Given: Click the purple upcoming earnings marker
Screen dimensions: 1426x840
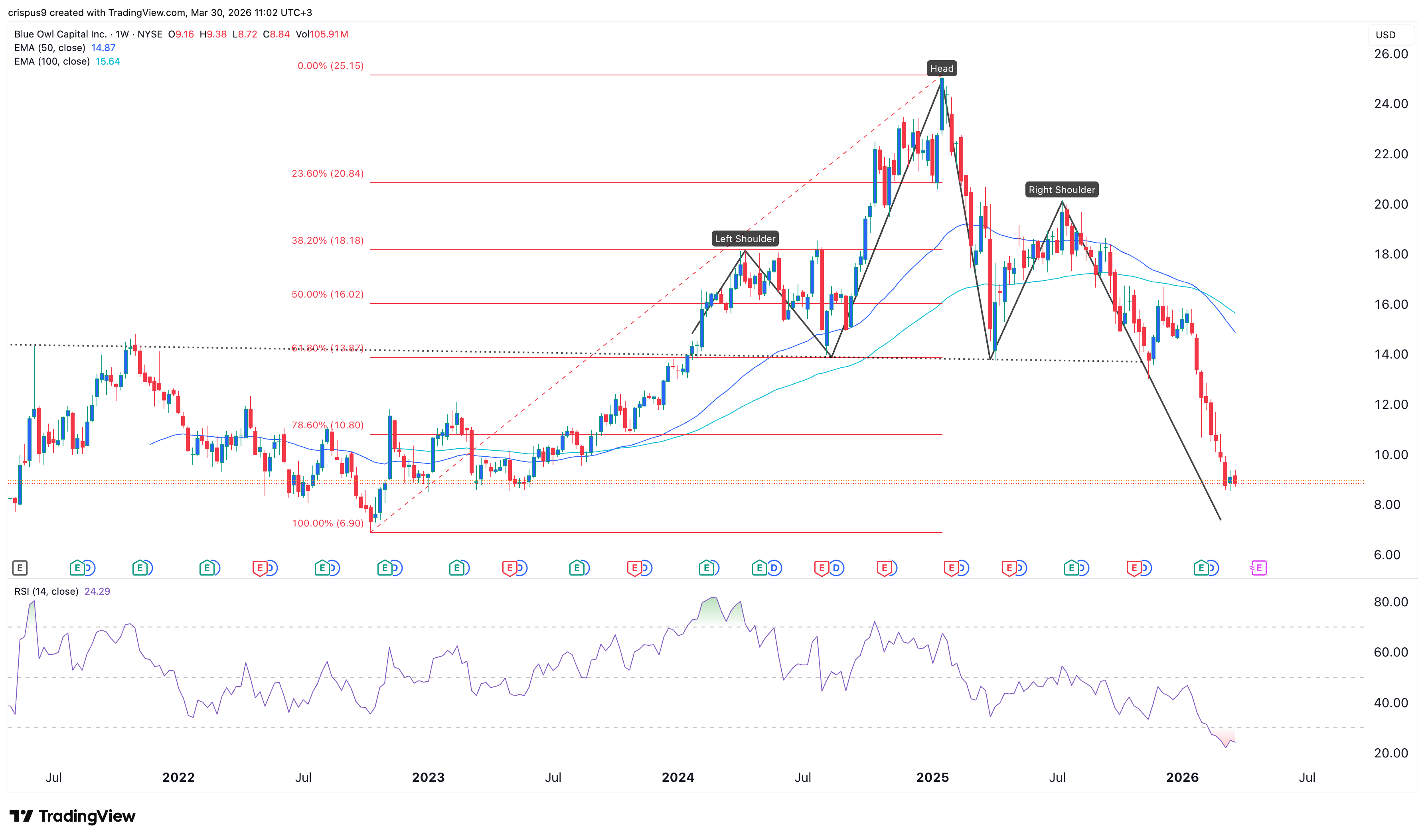Looking at the screenshot, I should (x=1258, y=568).
